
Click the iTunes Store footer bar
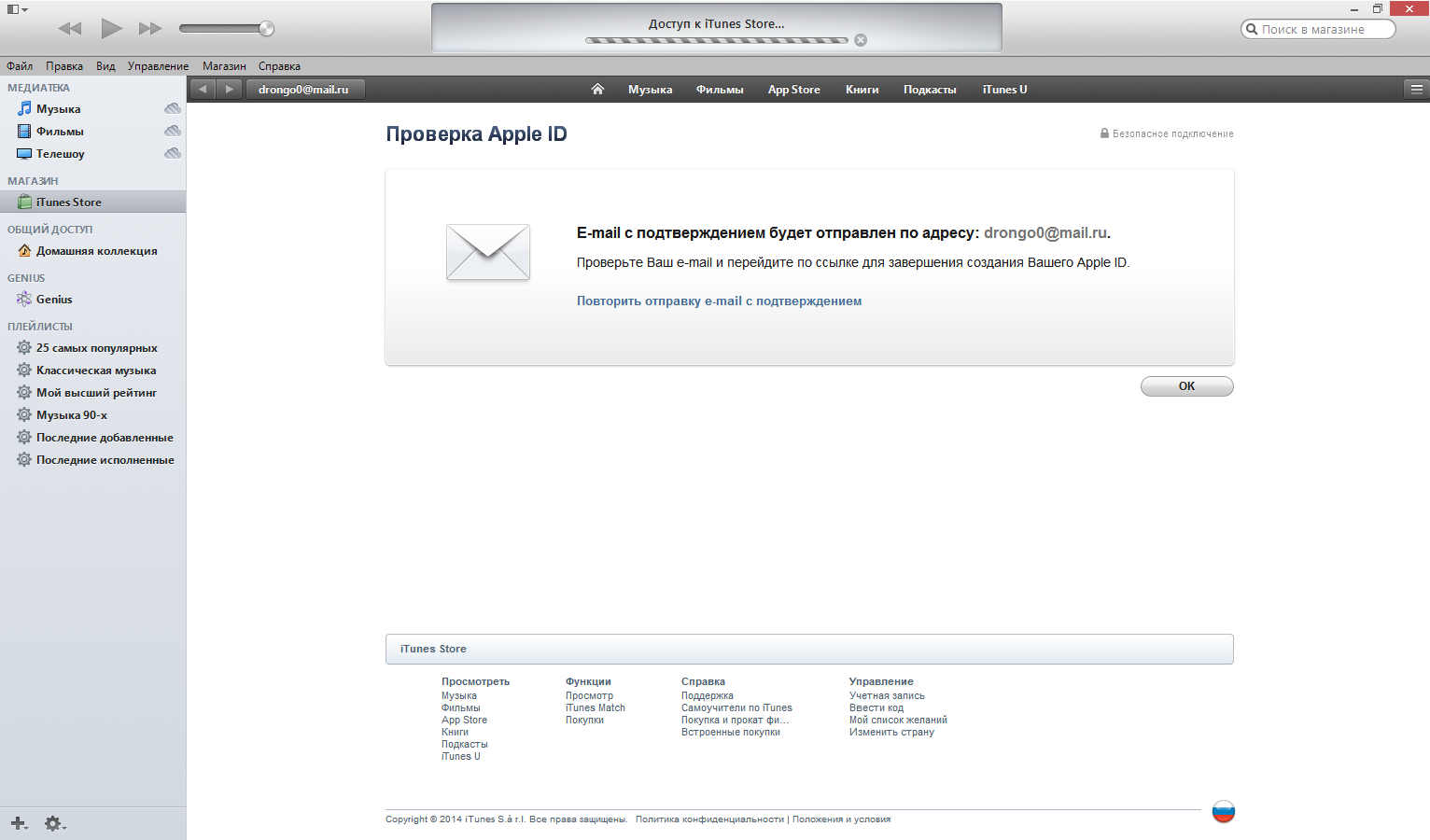pyautogui.click(x=809, y=649)
